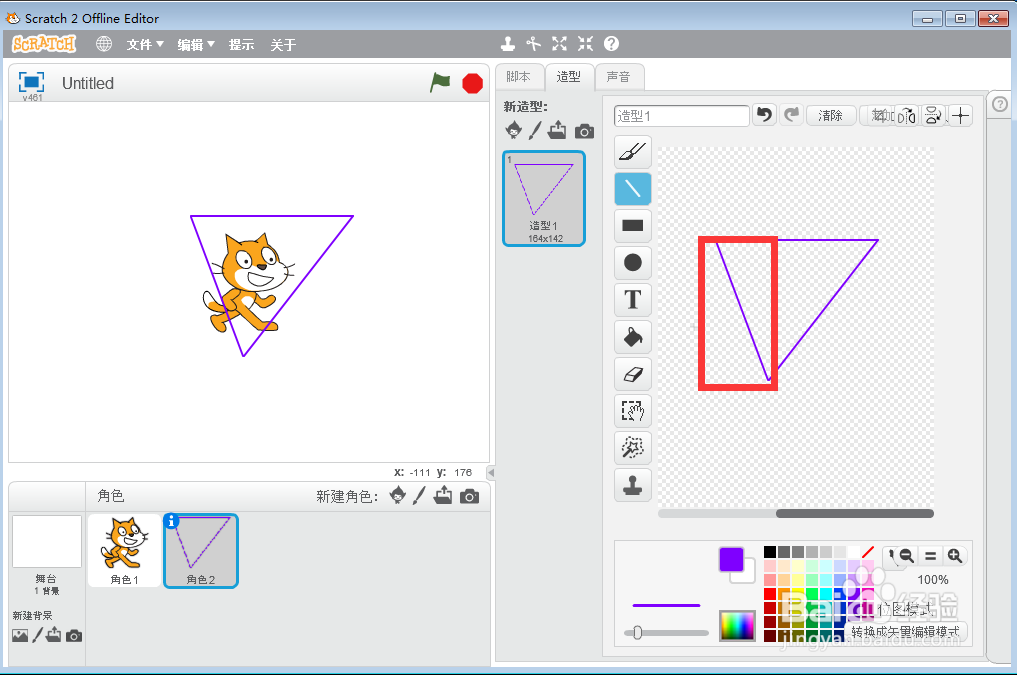Paint a new sprite
1017x675 pixels.
click(x=419, y=496)
